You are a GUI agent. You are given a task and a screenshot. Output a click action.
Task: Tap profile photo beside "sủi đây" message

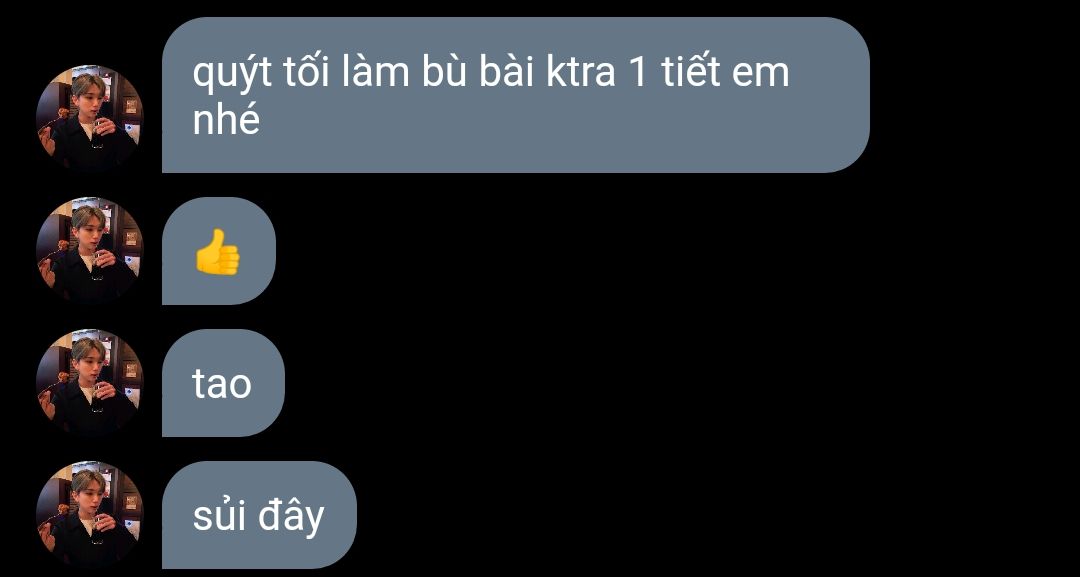(90, 515)
